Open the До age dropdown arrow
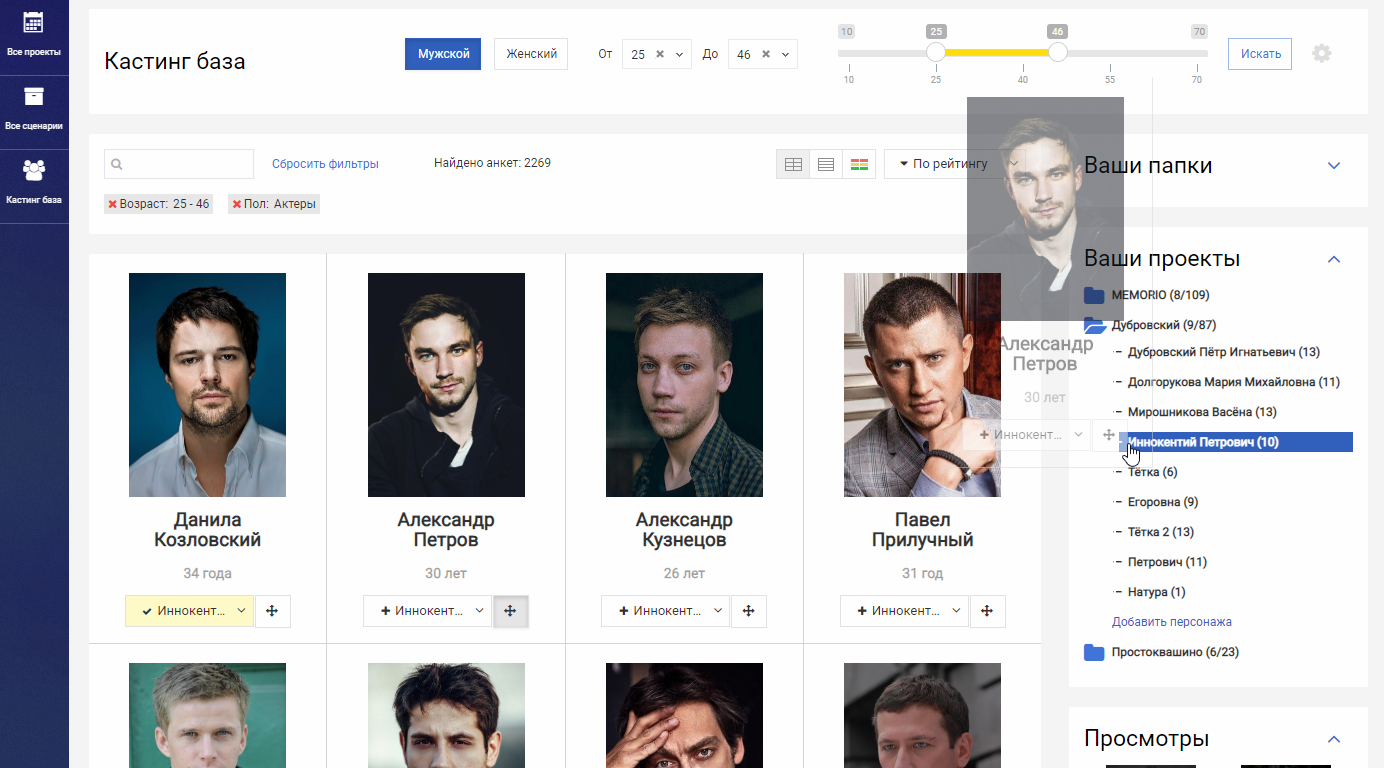Screen dimensions: 1384x768 786,55
